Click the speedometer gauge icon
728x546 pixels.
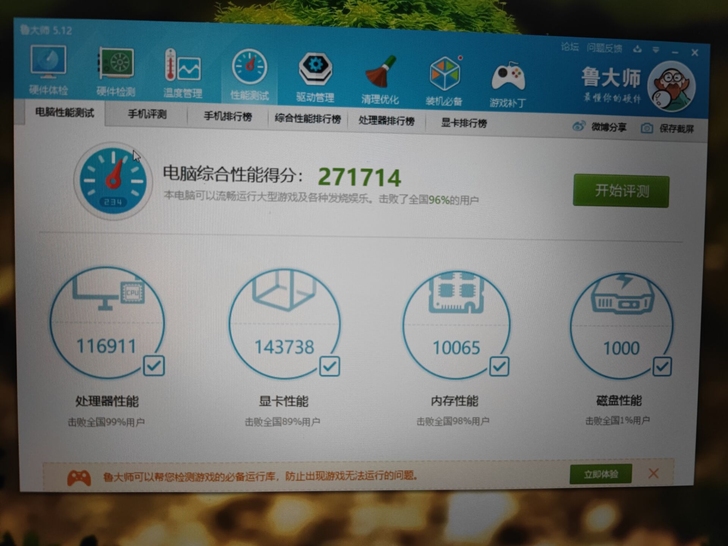click(x=113, y=181)
